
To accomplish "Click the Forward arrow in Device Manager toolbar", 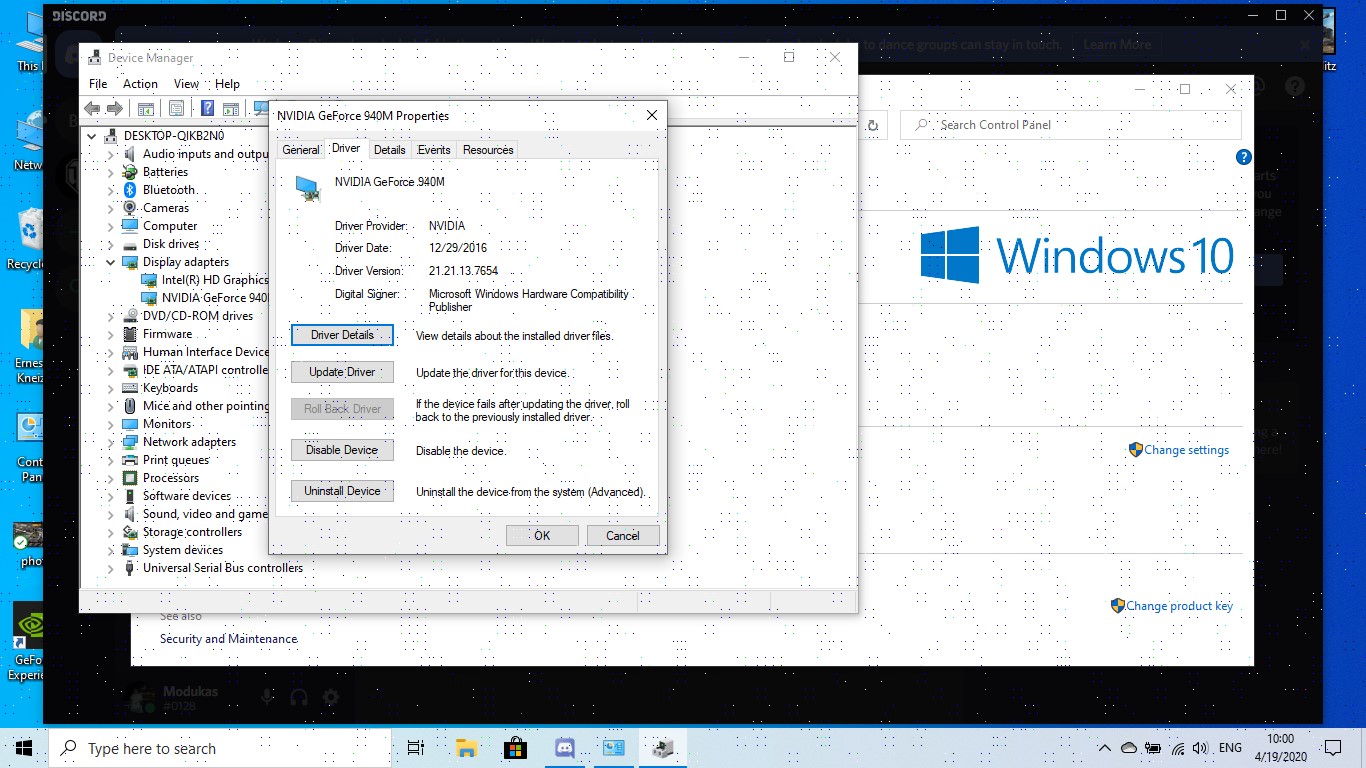I will [115, 108].
